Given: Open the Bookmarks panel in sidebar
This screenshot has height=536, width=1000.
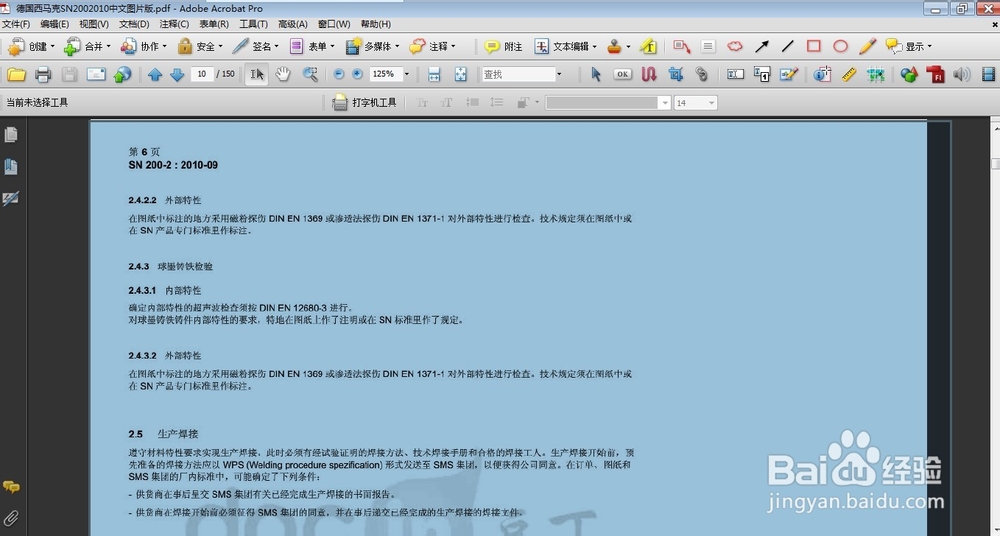Looking at the screenshot, I should (11, 167).
